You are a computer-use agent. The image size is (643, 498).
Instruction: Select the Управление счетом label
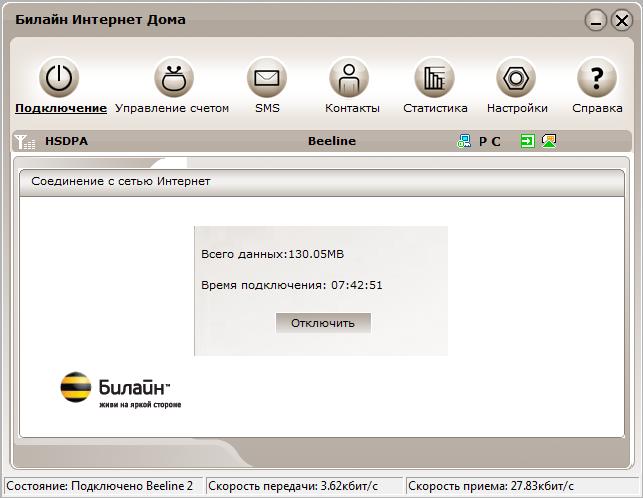[x=172, y=108]
